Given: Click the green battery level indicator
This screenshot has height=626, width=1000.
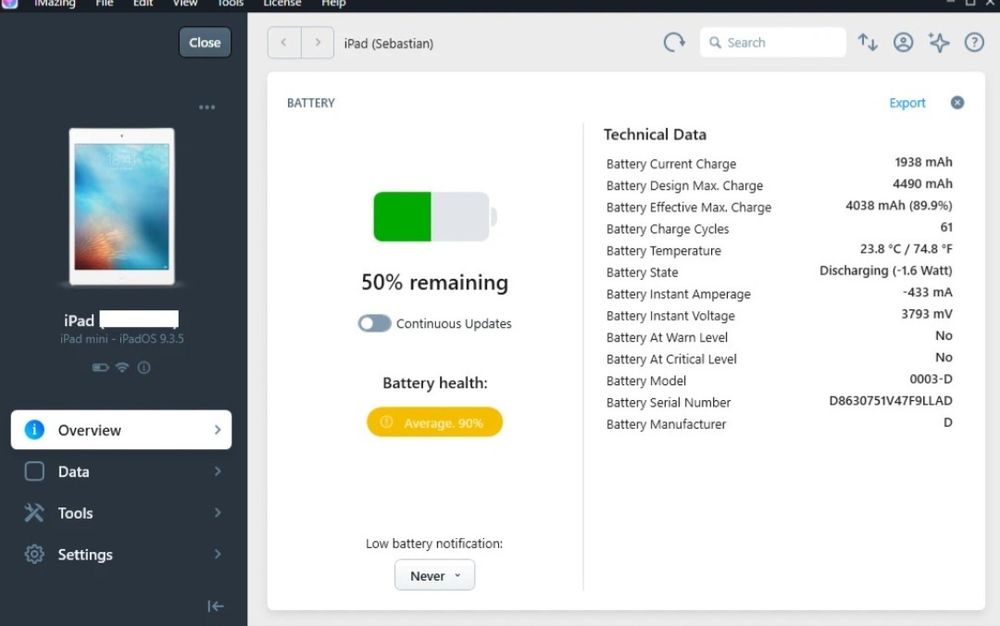Looking at the screenshot, I should point(402,217).
